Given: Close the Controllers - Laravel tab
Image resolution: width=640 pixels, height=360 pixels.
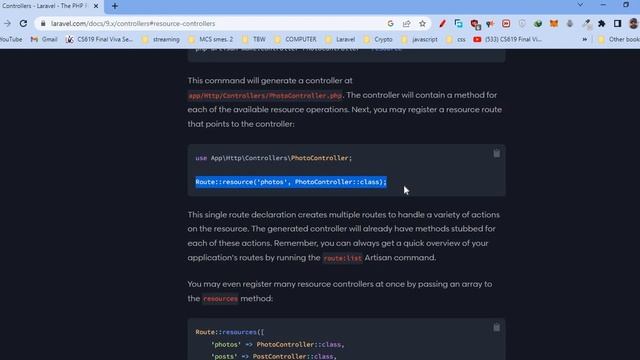Looking at the screenshot, I should pyautogui.click(x=96, y=6).
